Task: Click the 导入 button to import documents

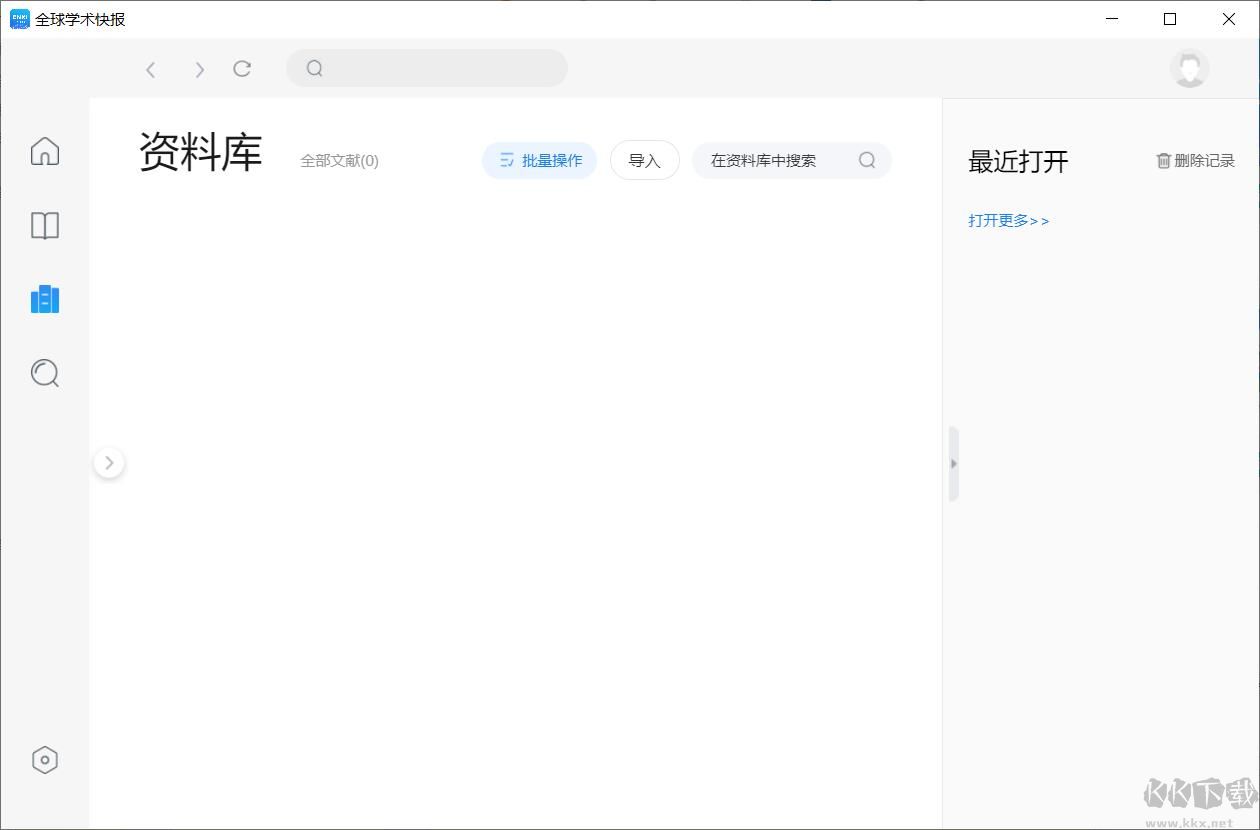Action: click(x=644, y=160)
